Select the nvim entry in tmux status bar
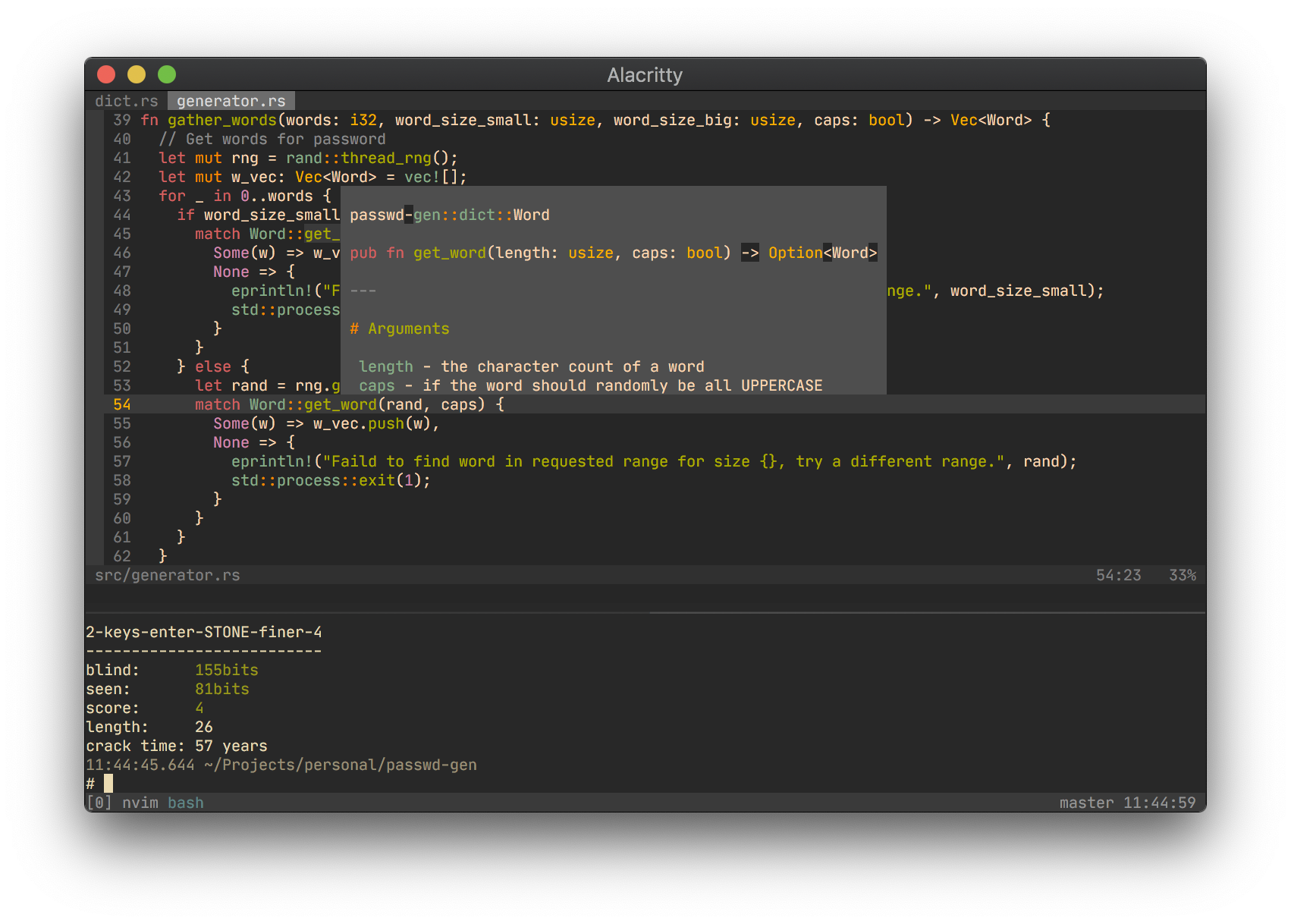 pyautogui.click(x=140, y=803)
